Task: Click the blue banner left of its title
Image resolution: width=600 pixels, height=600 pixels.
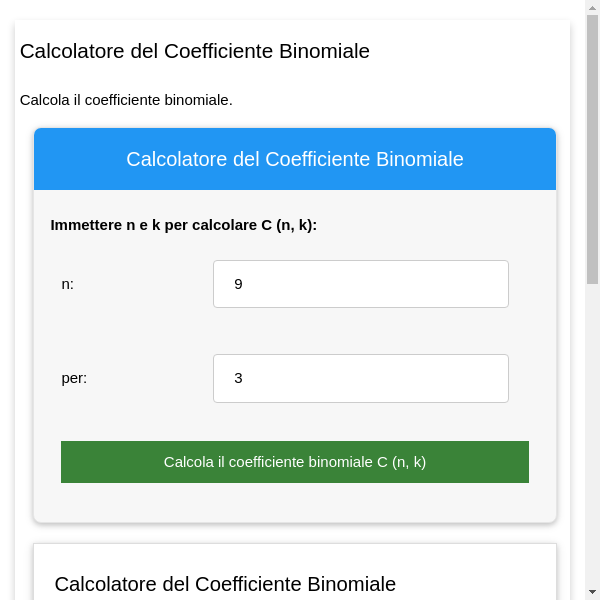Action: click(80, 159)
